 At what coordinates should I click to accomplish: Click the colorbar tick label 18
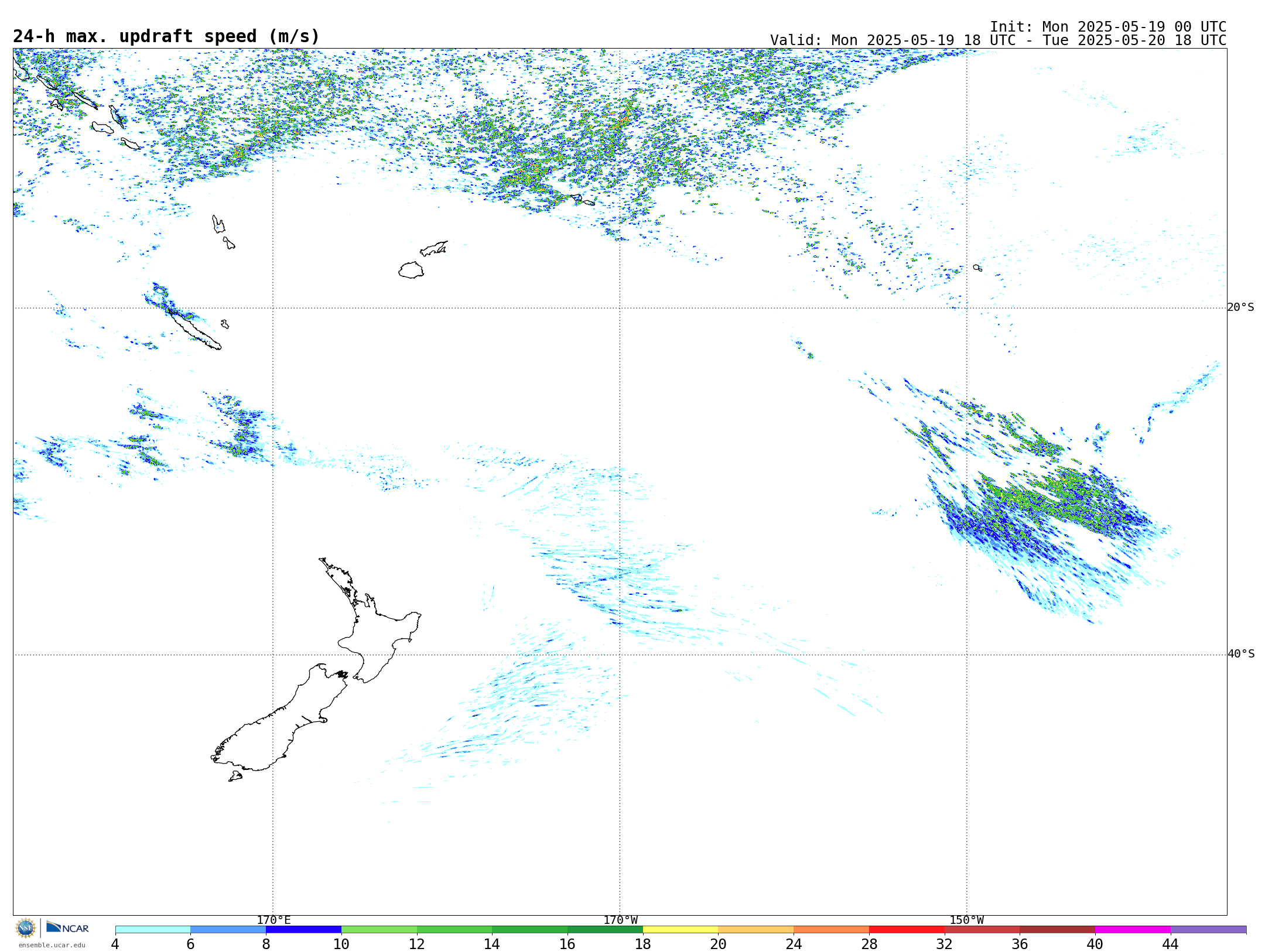pos(643,944)
